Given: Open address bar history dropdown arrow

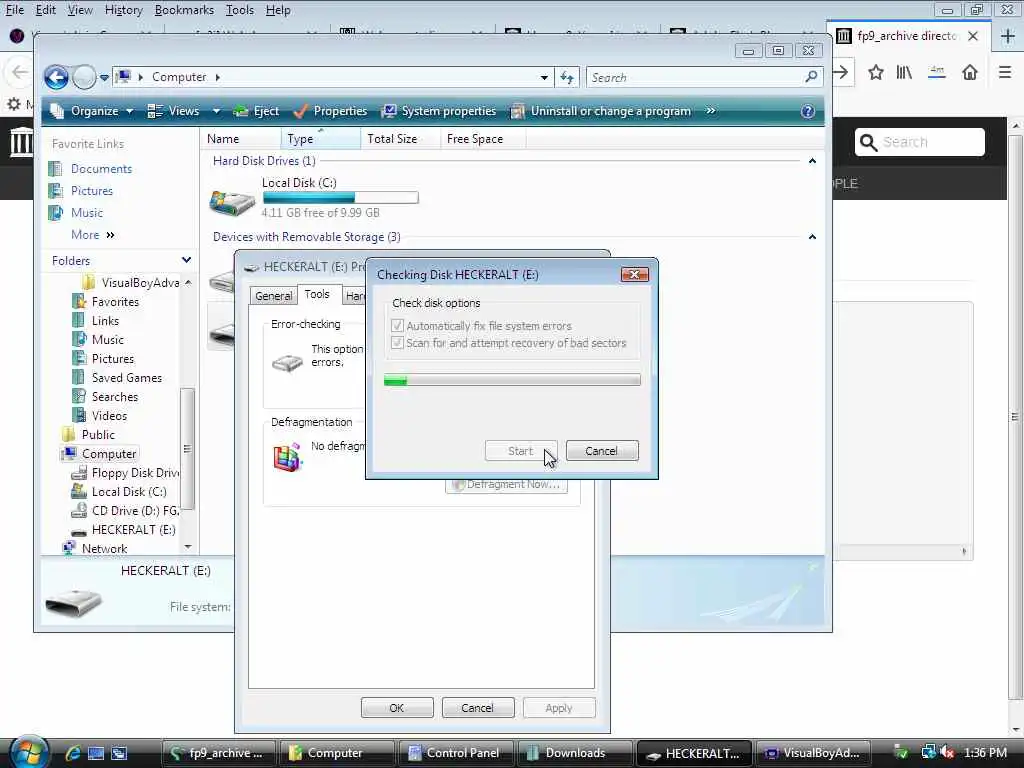Looking at the screenshot, I should (544, 78).
